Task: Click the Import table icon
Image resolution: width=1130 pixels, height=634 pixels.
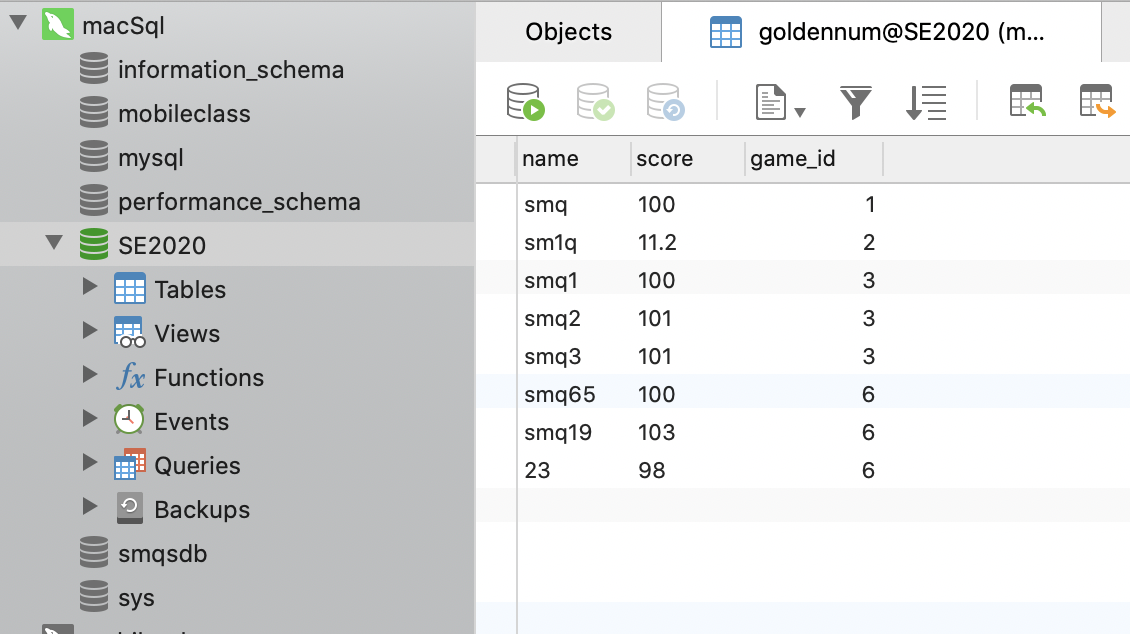Action: coord(1027,102)
